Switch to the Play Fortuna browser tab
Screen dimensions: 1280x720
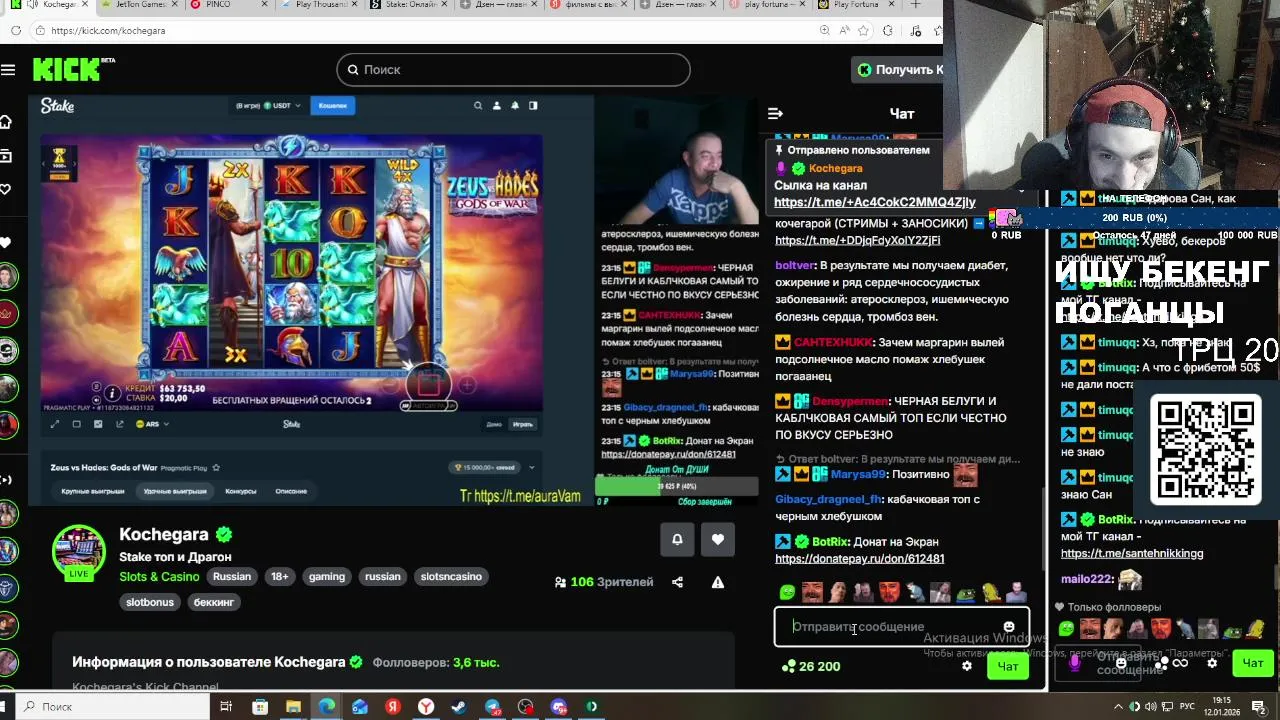[850, 5]
